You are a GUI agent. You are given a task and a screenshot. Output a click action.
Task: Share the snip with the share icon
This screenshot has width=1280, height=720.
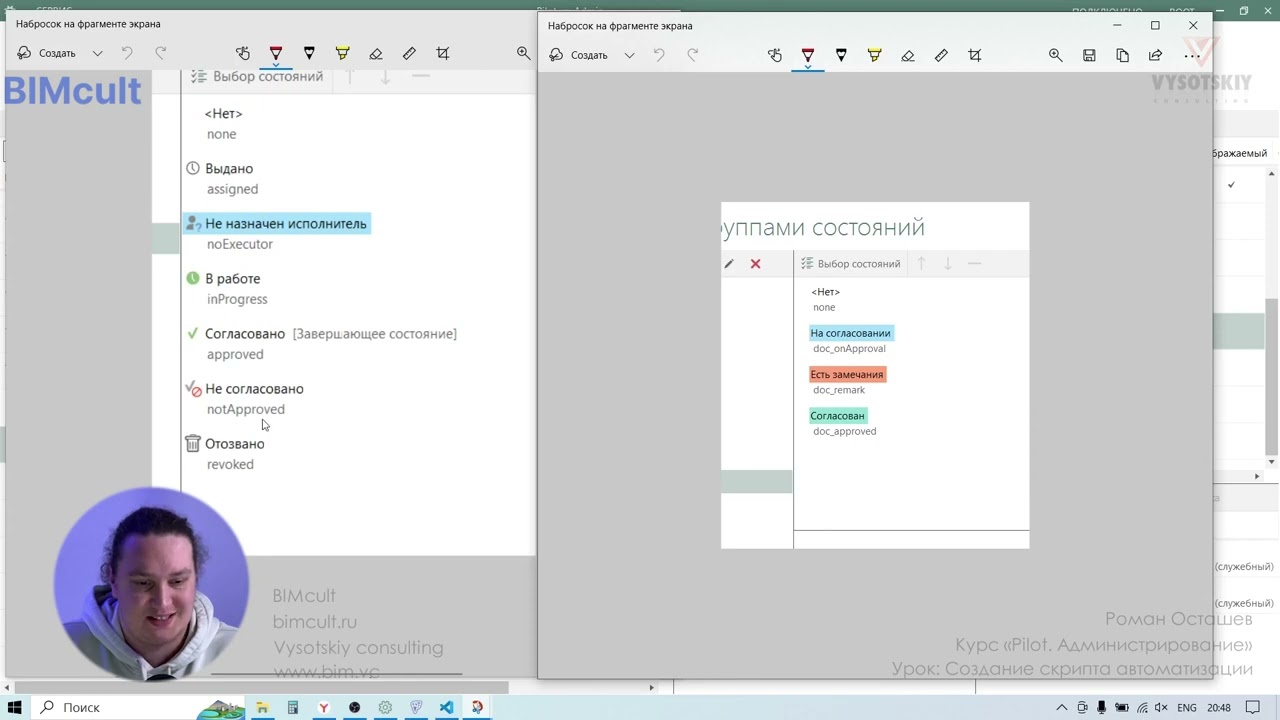(1155, 55)
